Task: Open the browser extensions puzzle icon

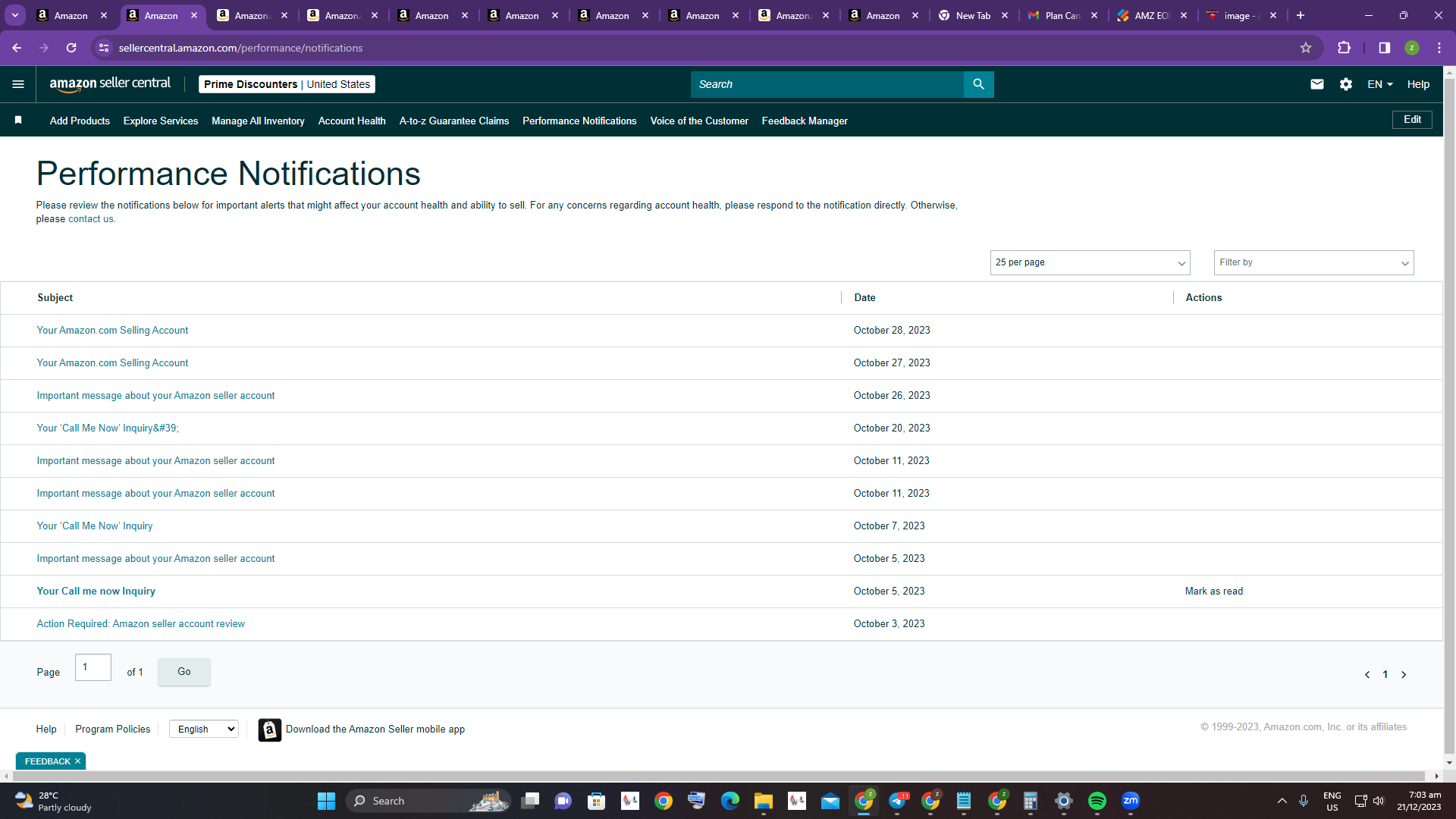Action: coord(1345,48)
